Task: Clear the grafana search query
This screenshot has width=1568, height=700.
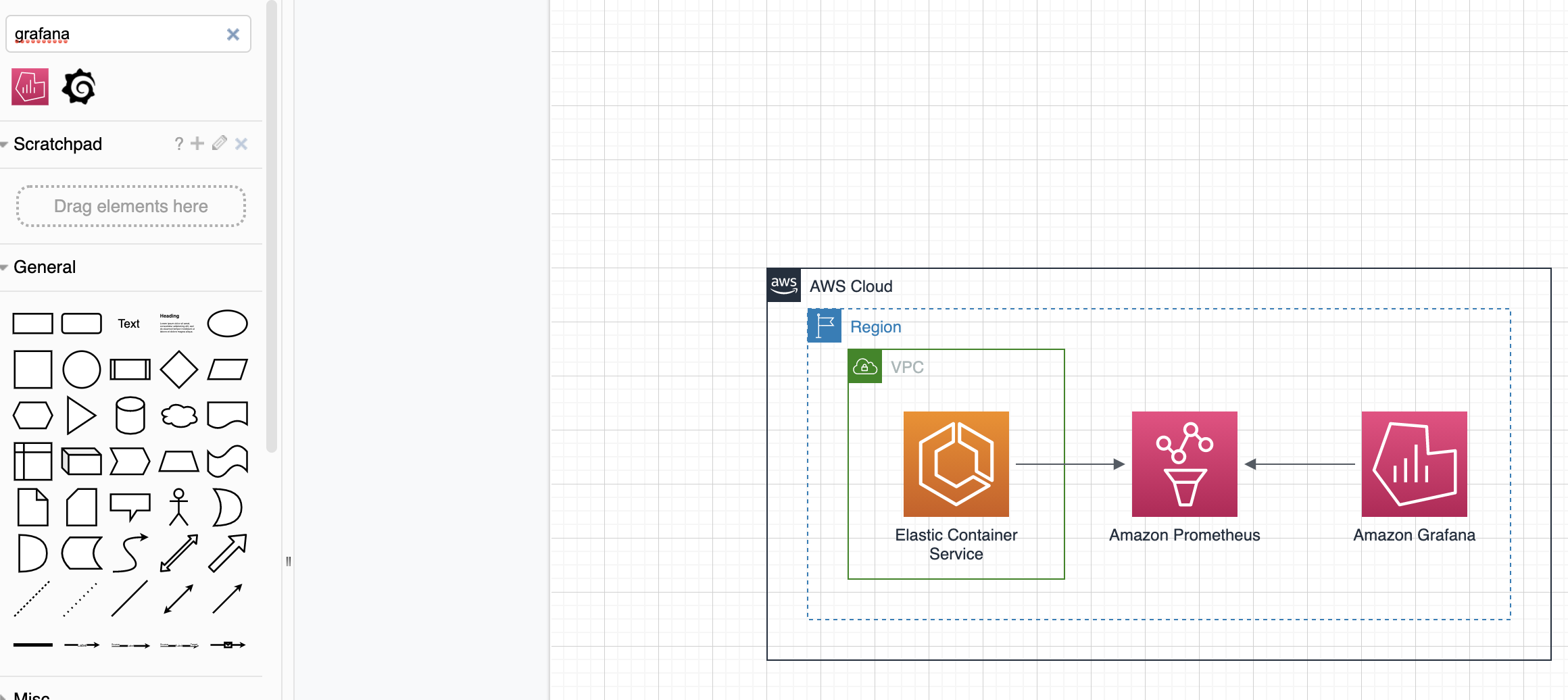Action: click(x=233, y=33)
